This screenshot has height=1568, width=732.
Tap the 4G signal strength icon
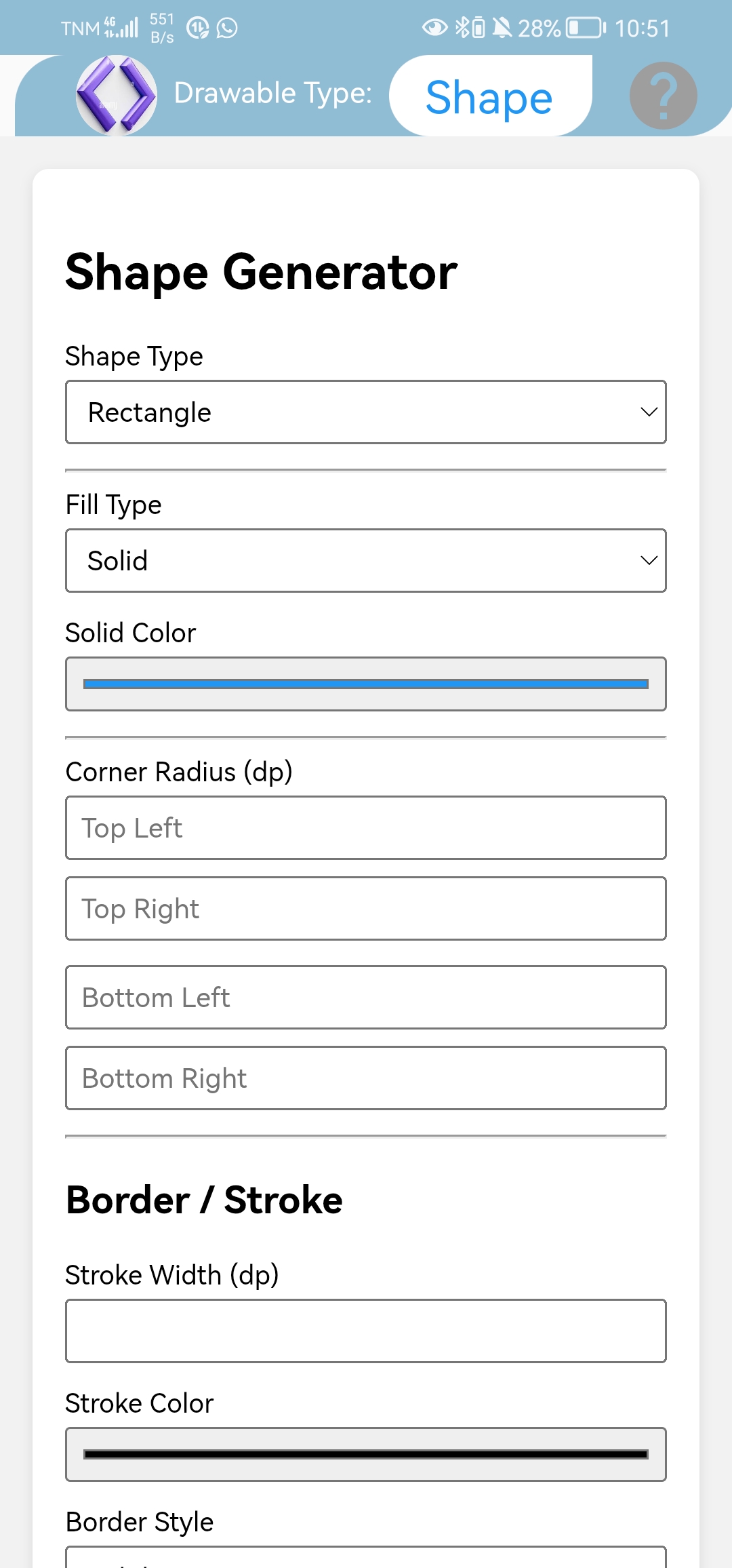tap(121, 28)
